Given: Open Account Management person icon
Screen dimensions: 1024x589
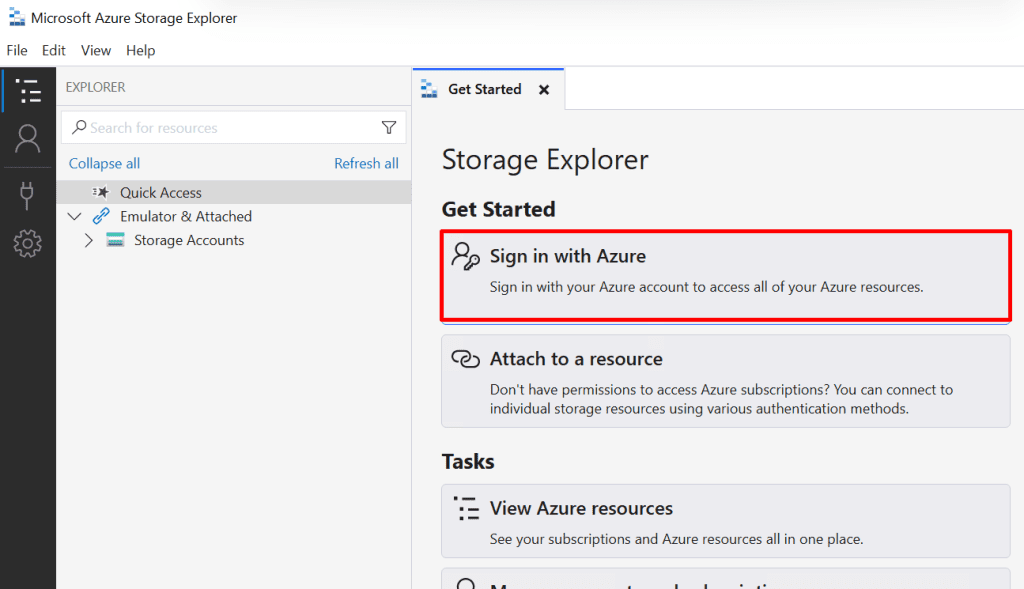Looking at the screenshot, I should tap(28, 139).
